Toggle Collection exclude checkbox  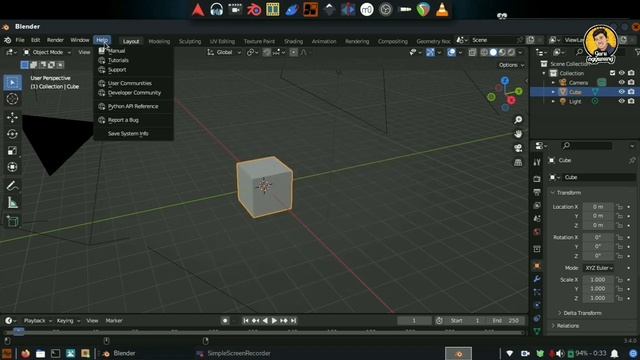(x=612, y=73)
